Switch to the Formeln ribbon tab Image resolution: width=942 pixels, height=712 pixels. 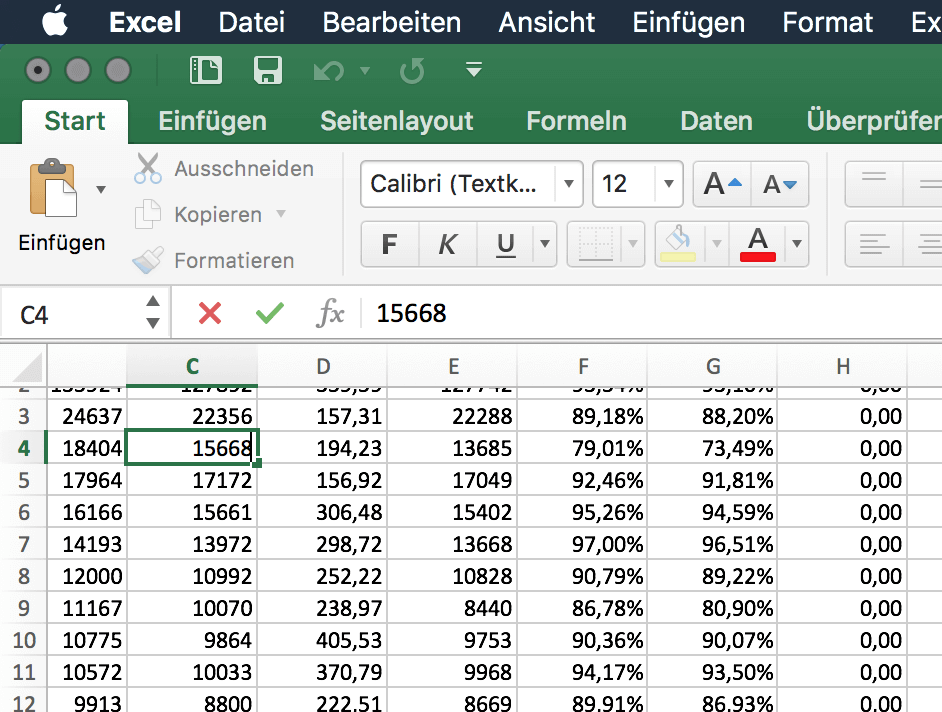coord(576,121)
